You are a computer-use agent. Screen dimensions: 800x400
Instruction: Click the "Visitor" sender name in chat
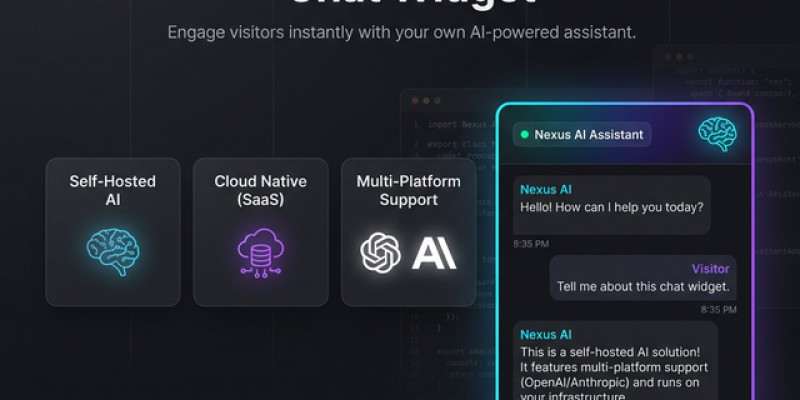click(x=710, y=269)
